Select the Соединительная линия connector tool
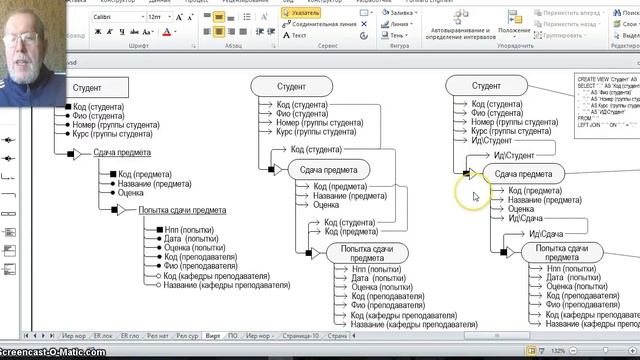The image size is (640, 360). click(320, 24)
